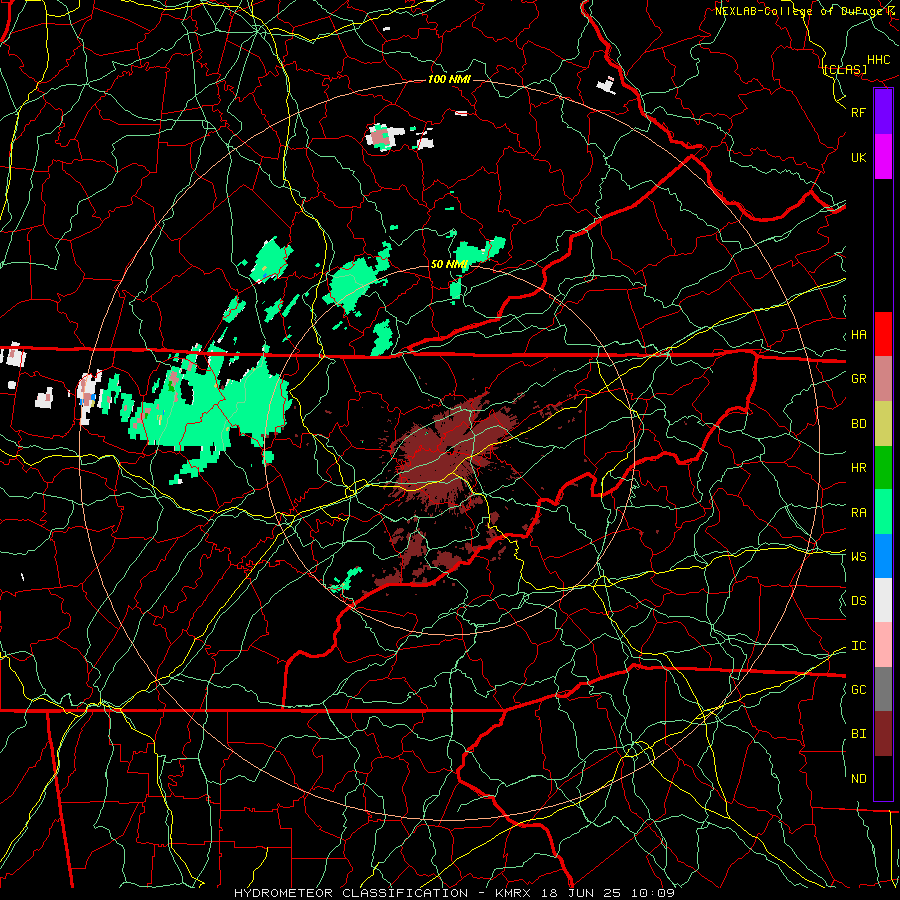Image resolution: width=900 pixels, height=900 pixels.
Task: Click the IC legend label
Action: [x=859, y=646]
